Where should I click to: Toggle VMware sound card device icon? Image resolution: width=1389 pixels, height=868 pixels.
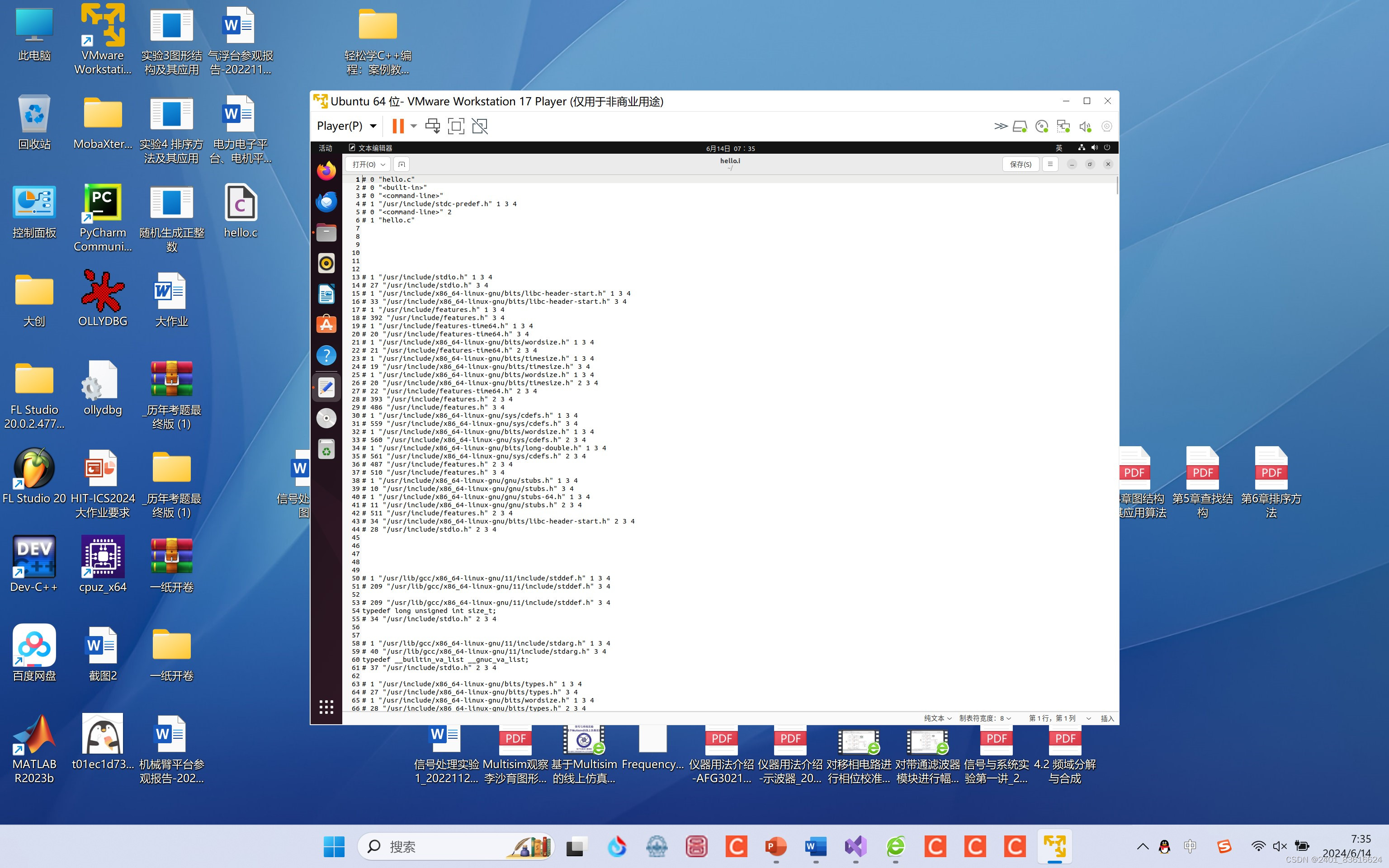(x=1085, y=126)
